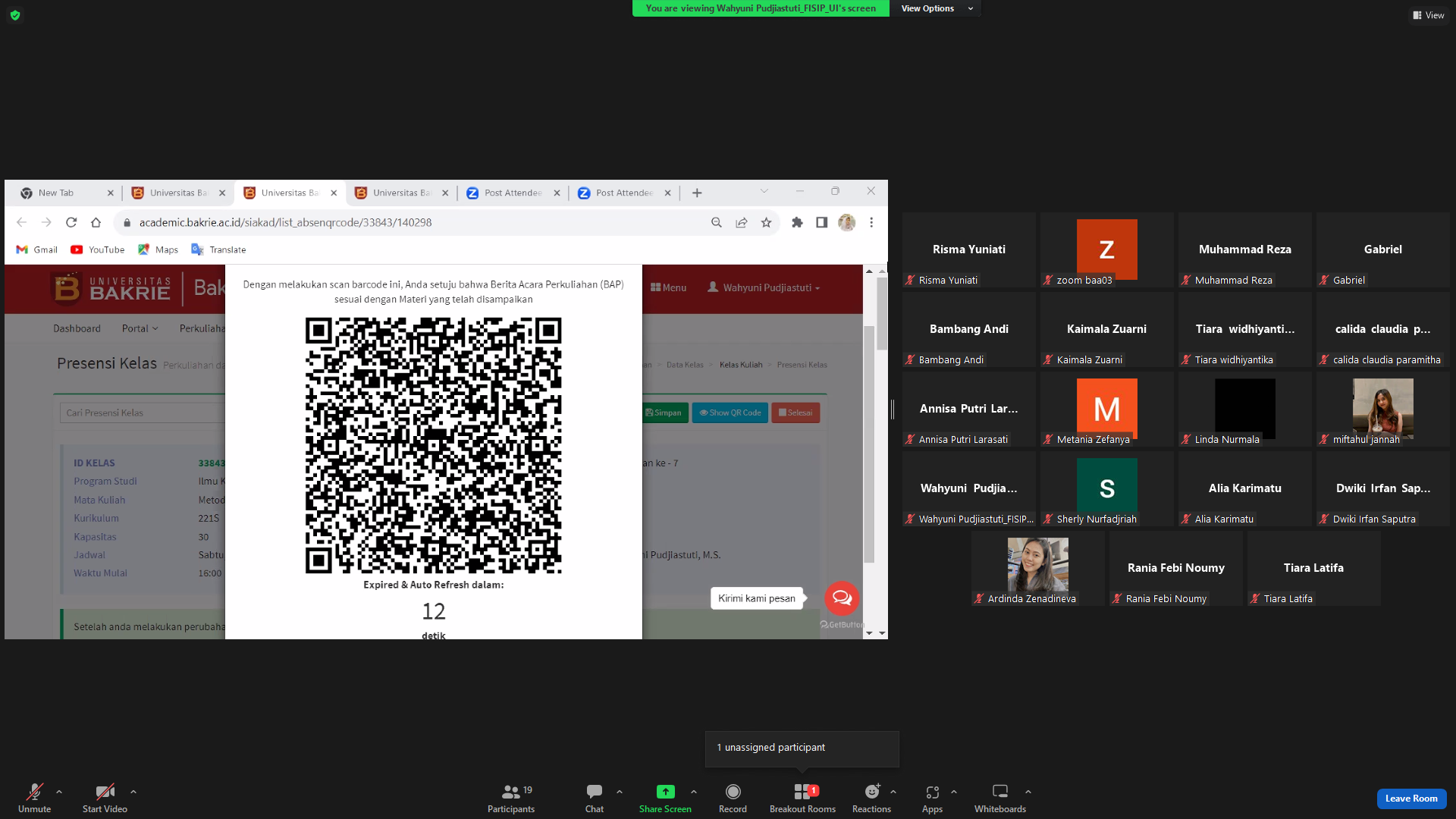Open the Menu on Bakrie site
The width and height of the screenshot is (1456, 819).
point(669,287)
